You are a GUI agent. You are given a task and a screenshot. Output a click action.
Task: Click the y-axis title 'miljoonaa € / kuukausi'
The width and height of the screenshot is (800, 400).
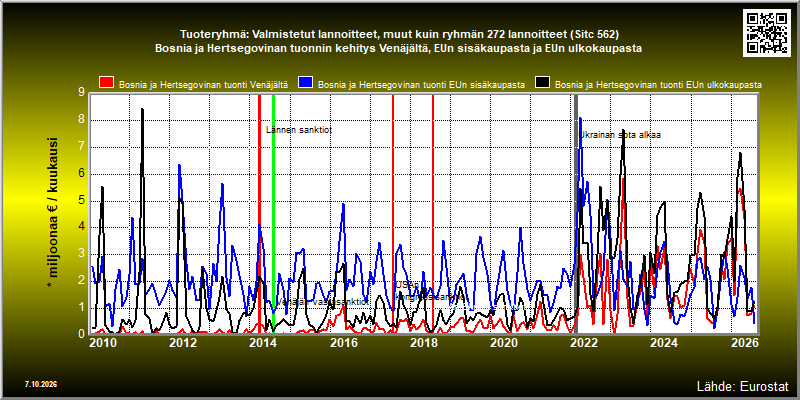53,213
